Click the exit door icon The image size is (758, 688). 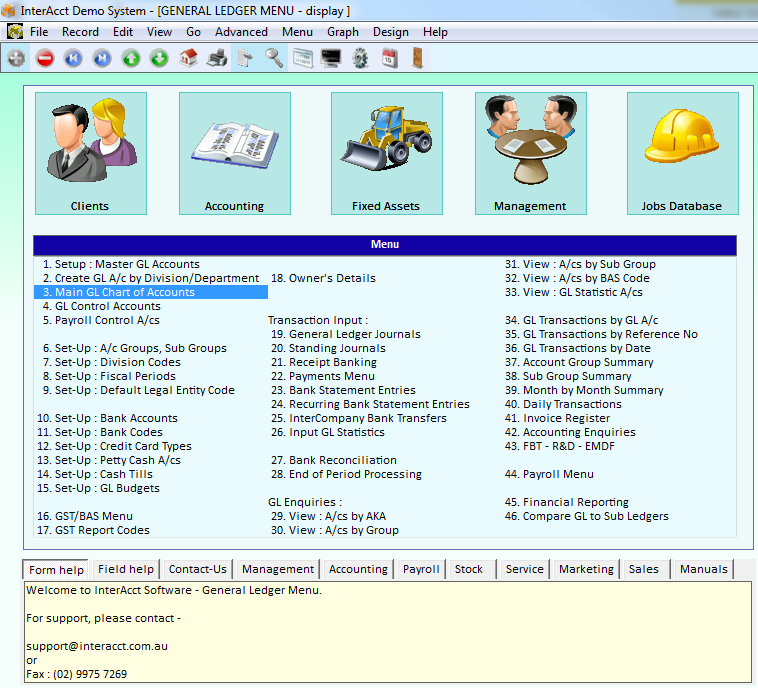[418, 58]
